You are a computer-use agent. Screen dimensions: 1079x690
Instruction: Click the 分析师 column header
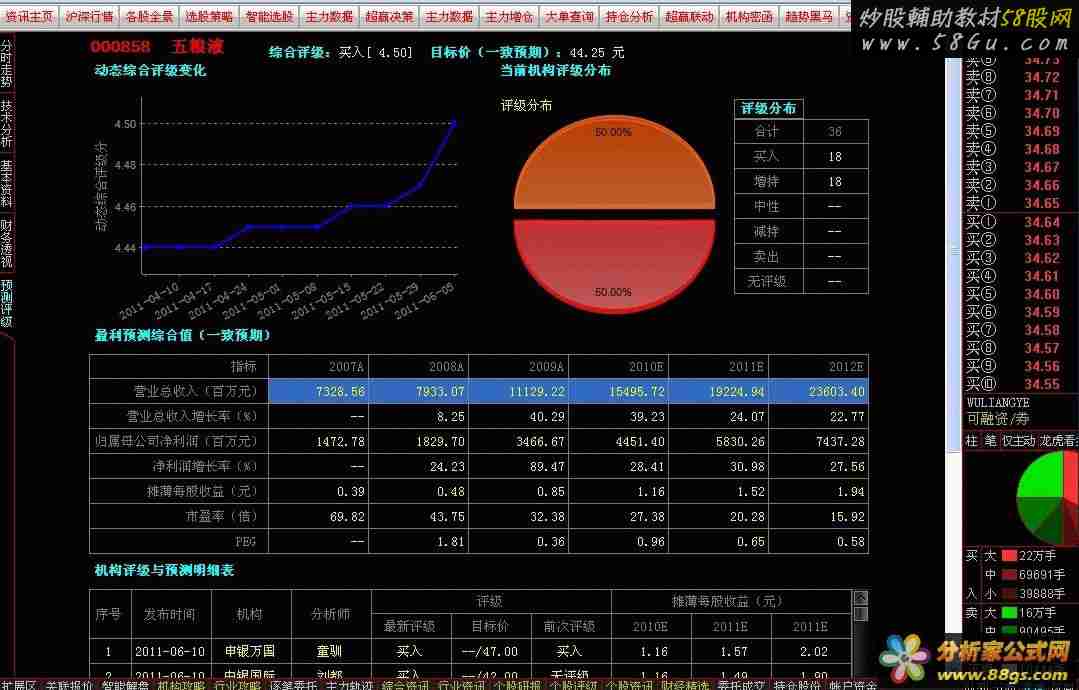point(330,614)
